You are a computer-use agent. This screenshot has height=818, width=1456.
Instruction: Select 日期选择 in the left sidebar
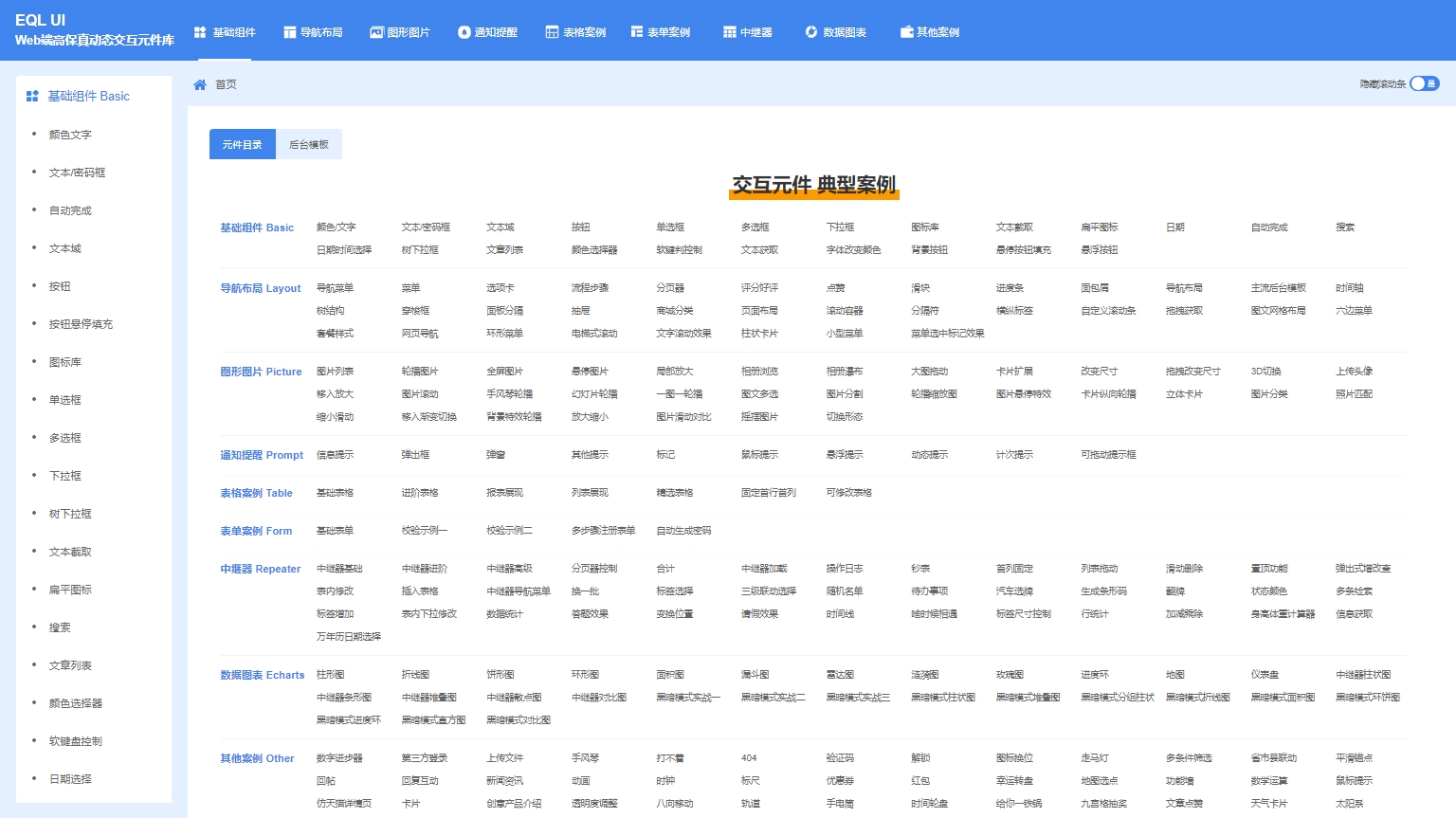click(x=70, y=779)
